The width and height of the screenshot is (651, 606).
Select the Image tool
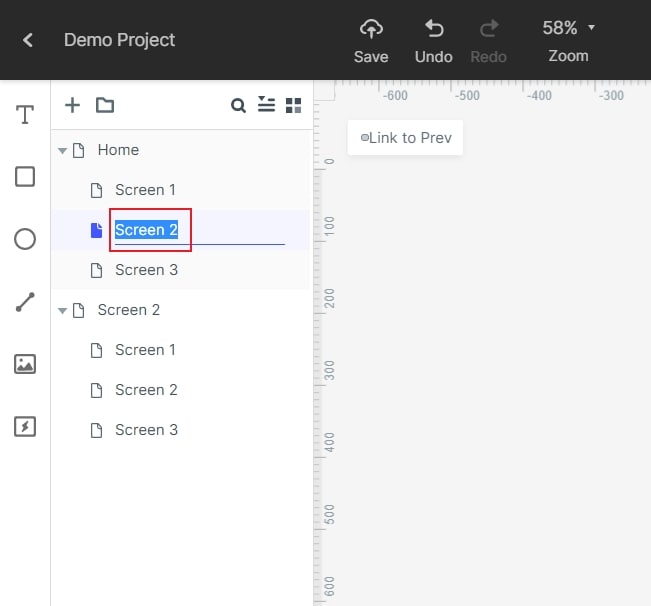coord(25,364)
